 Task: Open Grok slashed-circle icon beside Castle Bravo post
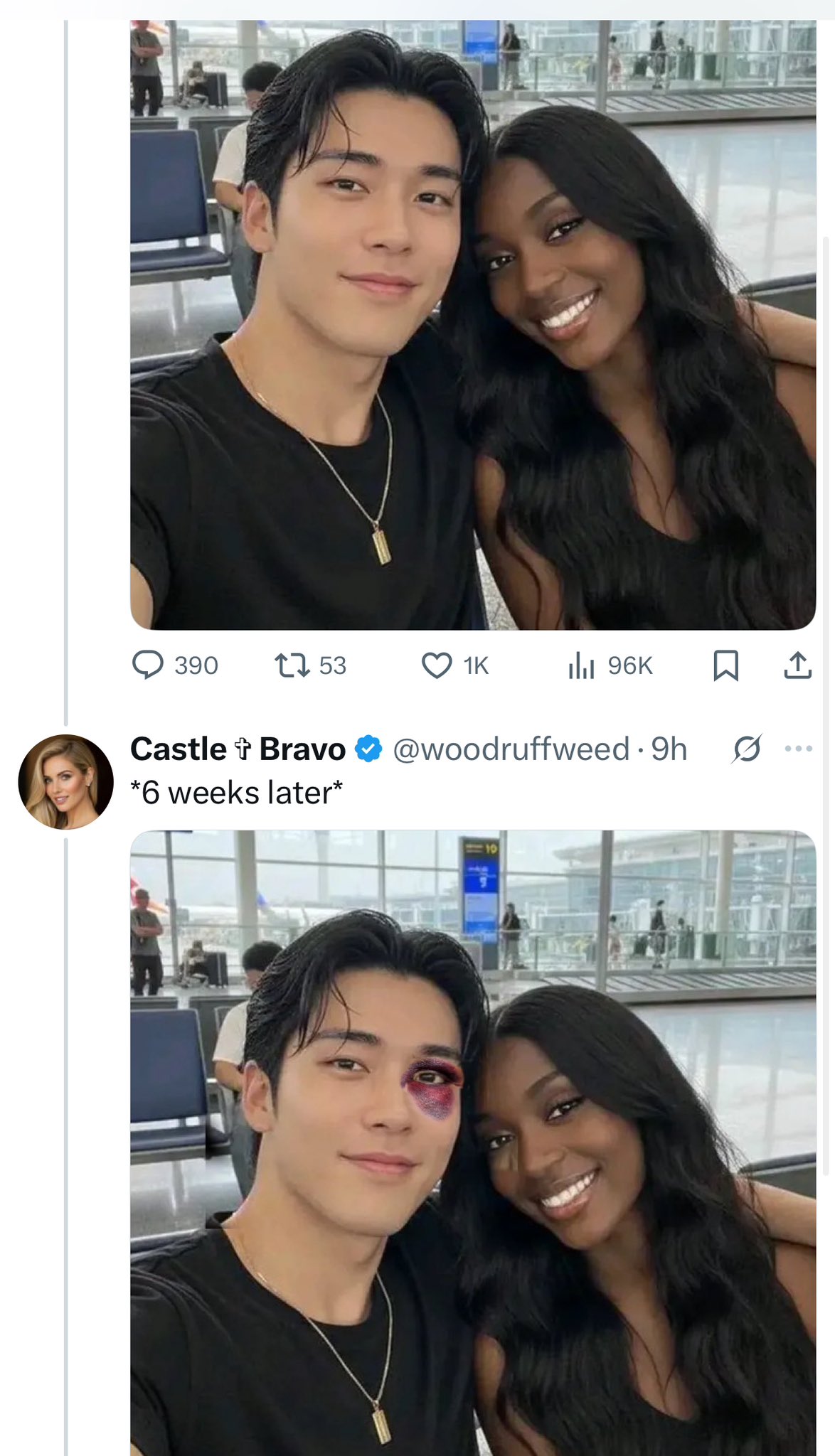pos(747,749)
